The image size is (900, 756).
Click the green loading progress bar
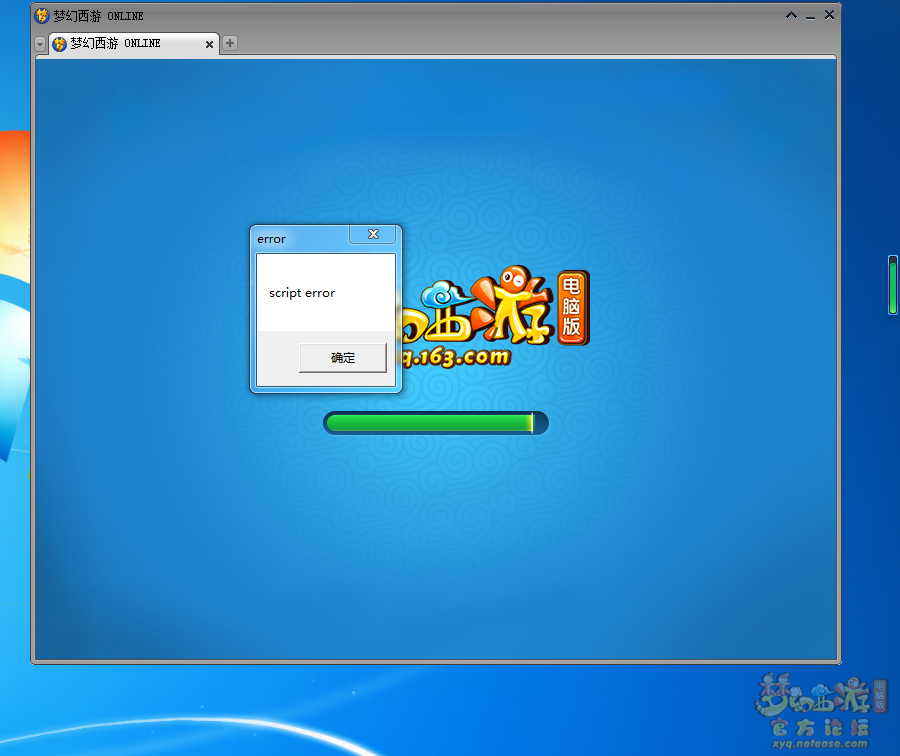coord(436,423)
